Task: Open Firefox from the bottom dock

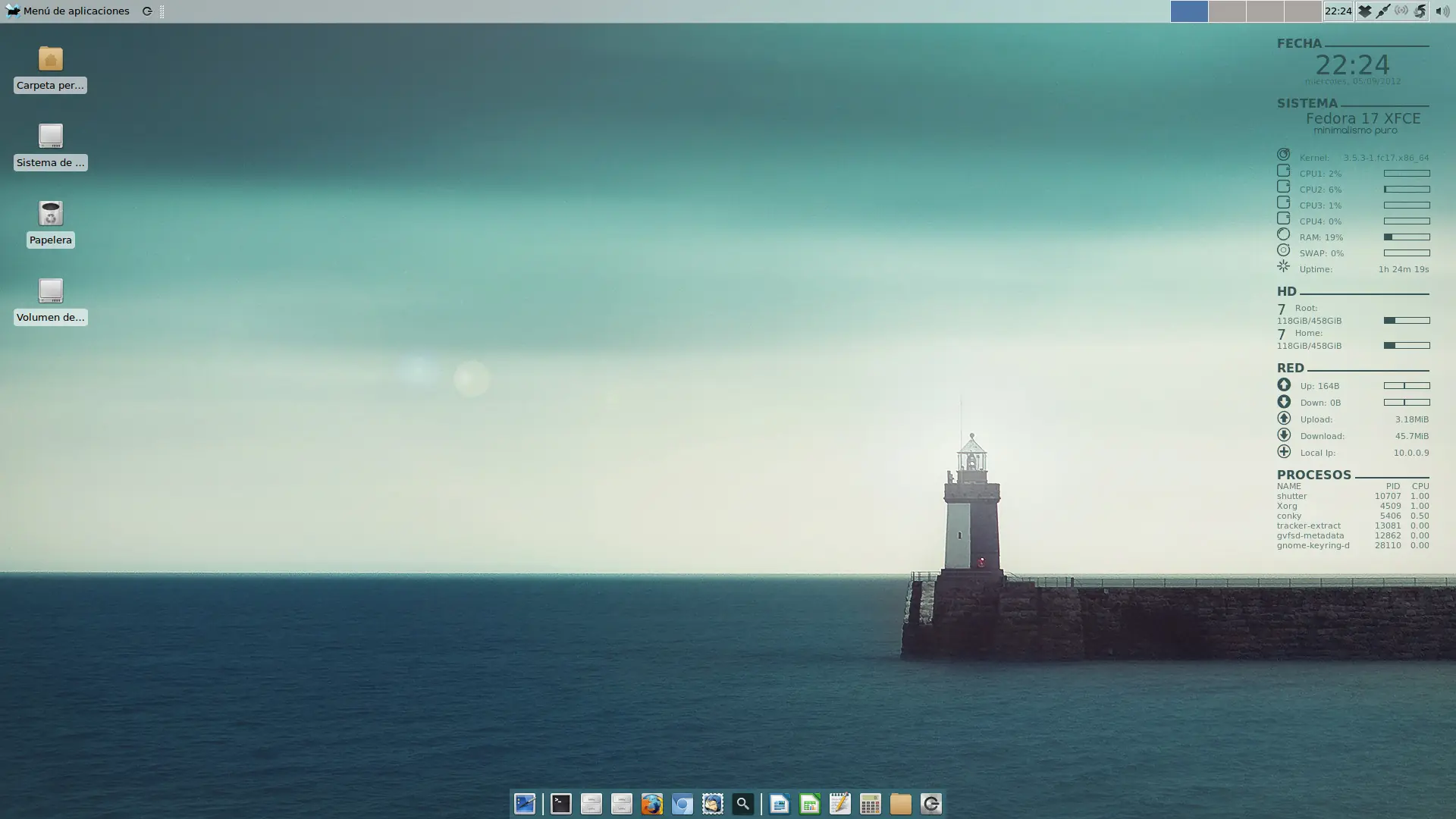Action: point(652,804)
